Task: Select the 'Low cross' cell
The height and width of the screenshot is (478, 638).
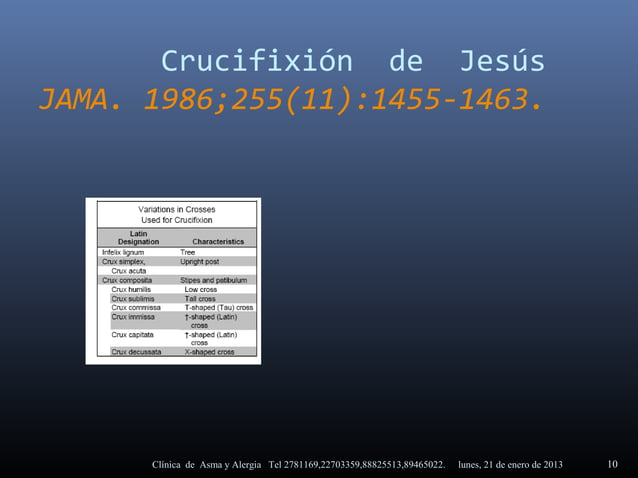Action: coord(201,290)
